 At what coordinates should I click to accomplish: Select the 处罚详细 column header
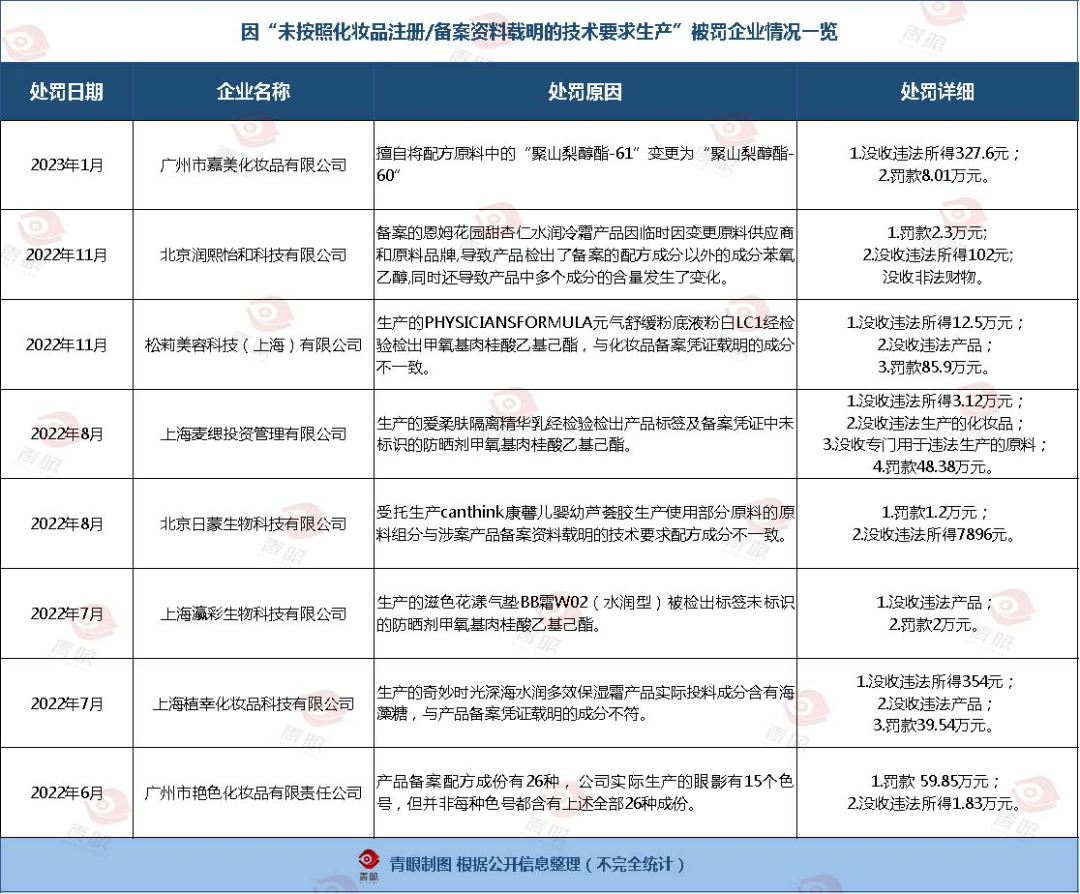[x=937, y=92]
